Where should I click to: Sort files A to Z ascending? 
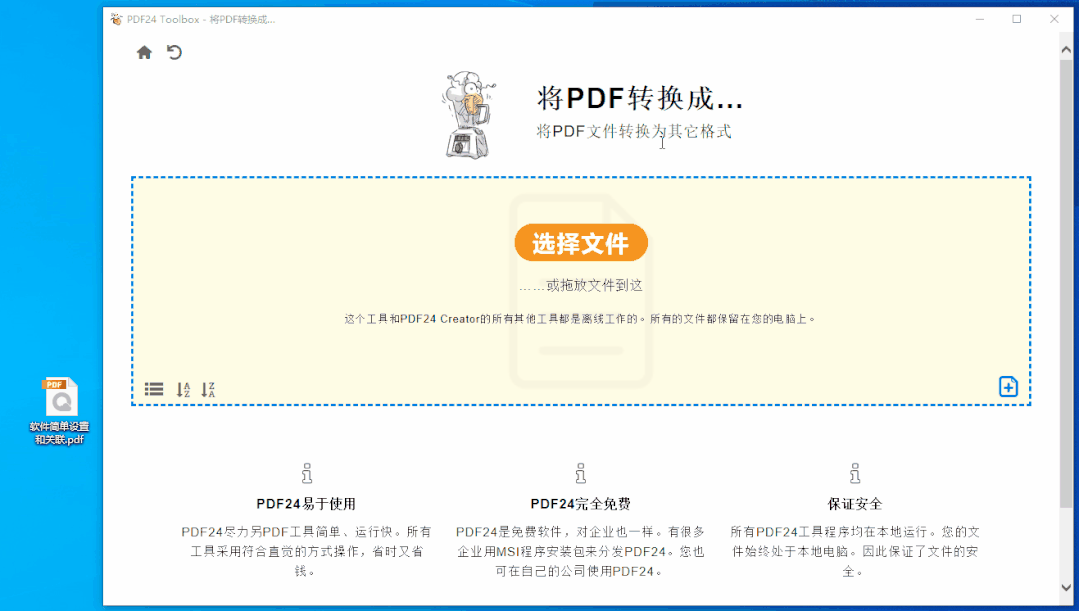coord(183,389)
